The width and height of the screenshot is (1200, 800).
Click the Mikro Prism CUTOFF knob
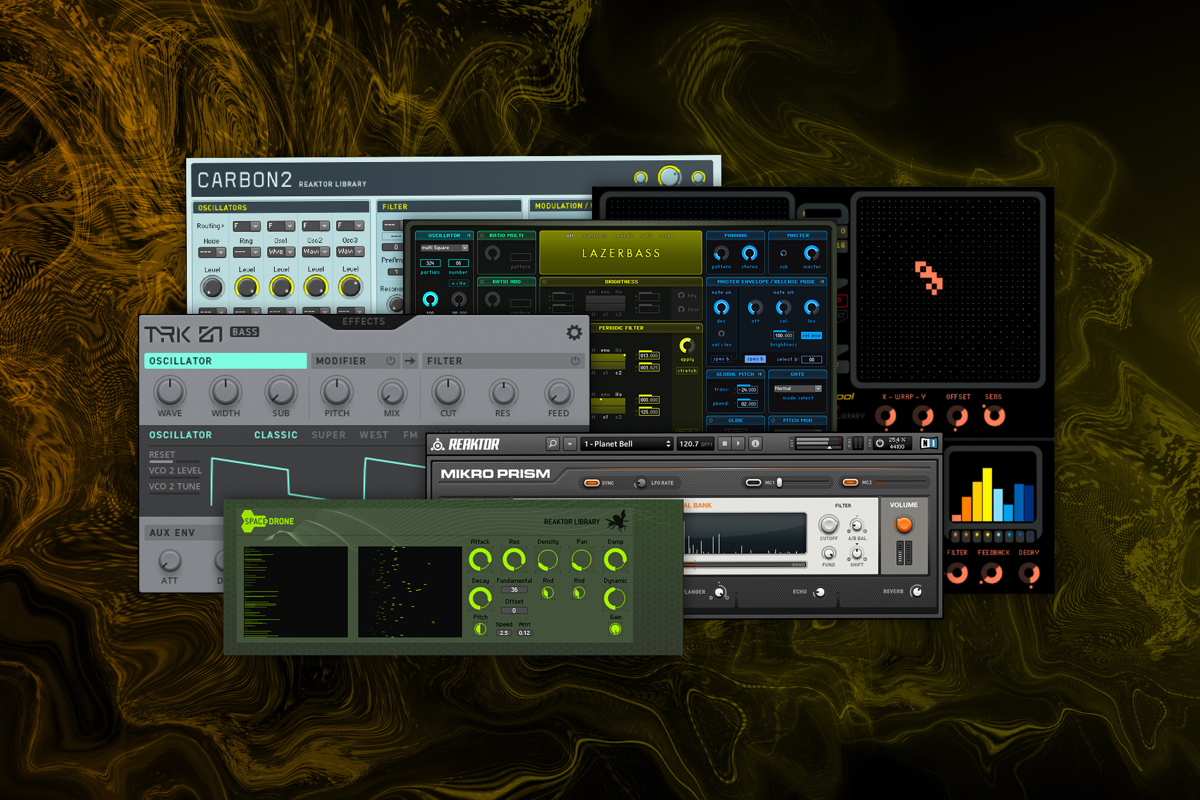click(x=829, y=525)
